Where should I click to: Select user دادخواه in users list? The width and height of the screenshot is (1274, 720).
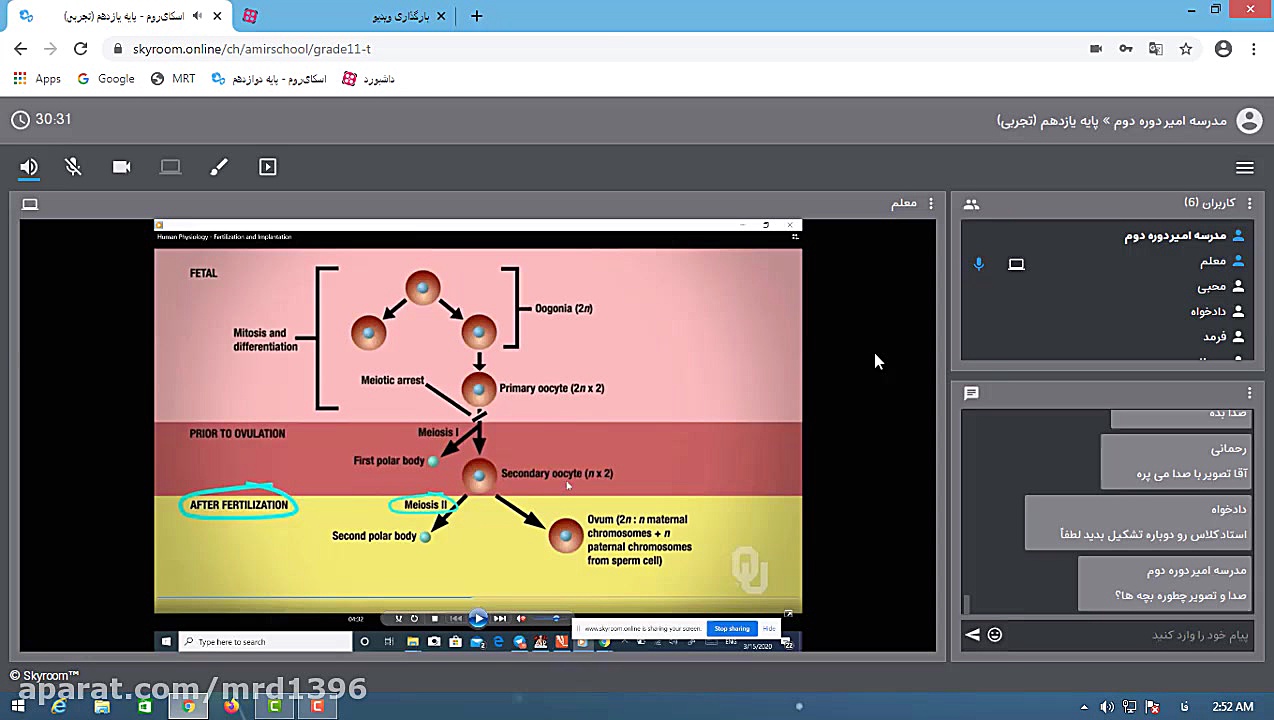point(1106,311)
